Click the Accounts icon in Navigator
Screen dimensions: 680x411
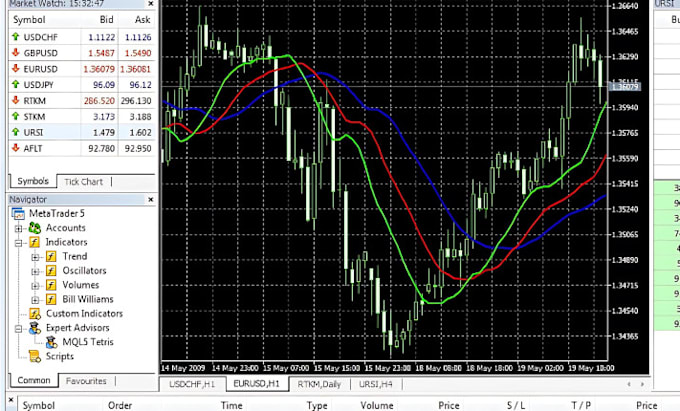(35, 228)
